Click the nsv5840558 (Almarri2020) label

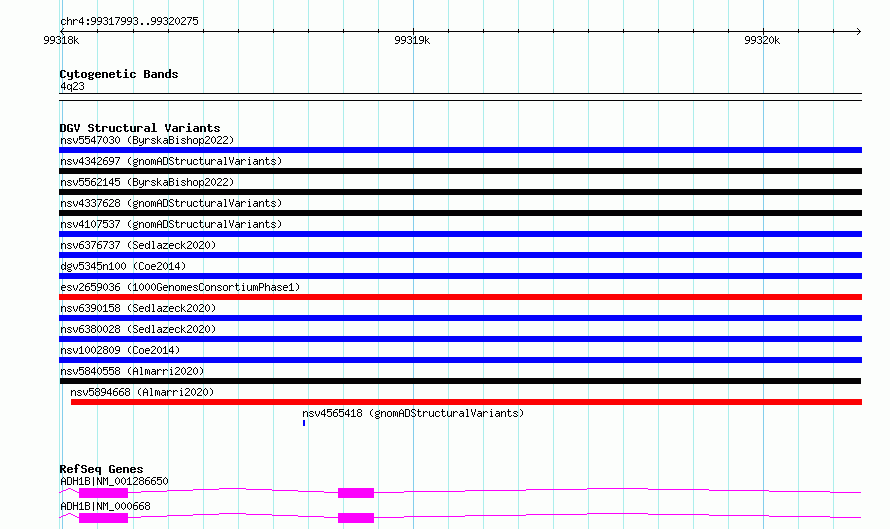coord(132,371)
